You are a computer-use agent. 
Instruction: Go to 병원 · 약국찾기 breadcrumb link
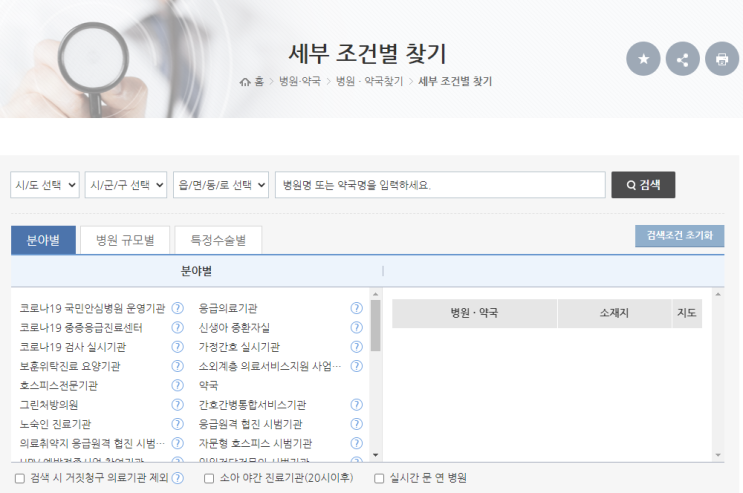click(x=369, y=82)
